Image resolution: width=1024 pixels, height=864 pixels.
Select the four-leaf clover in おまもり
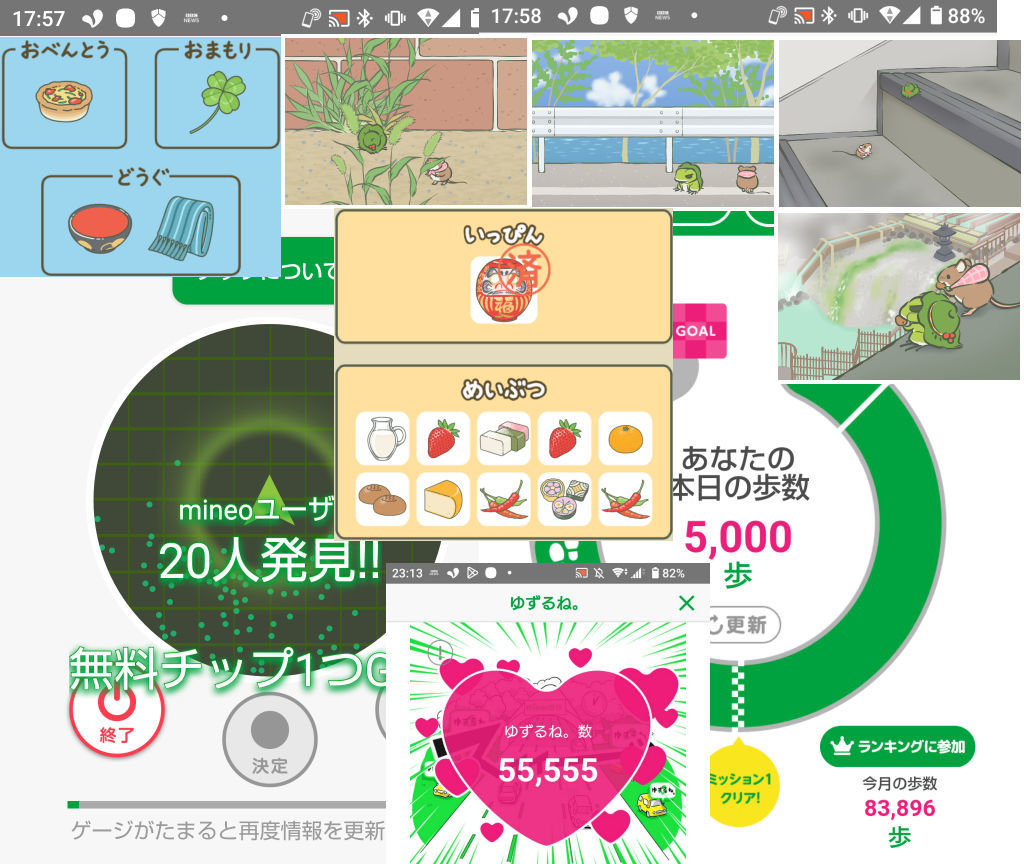coord(218,101)
